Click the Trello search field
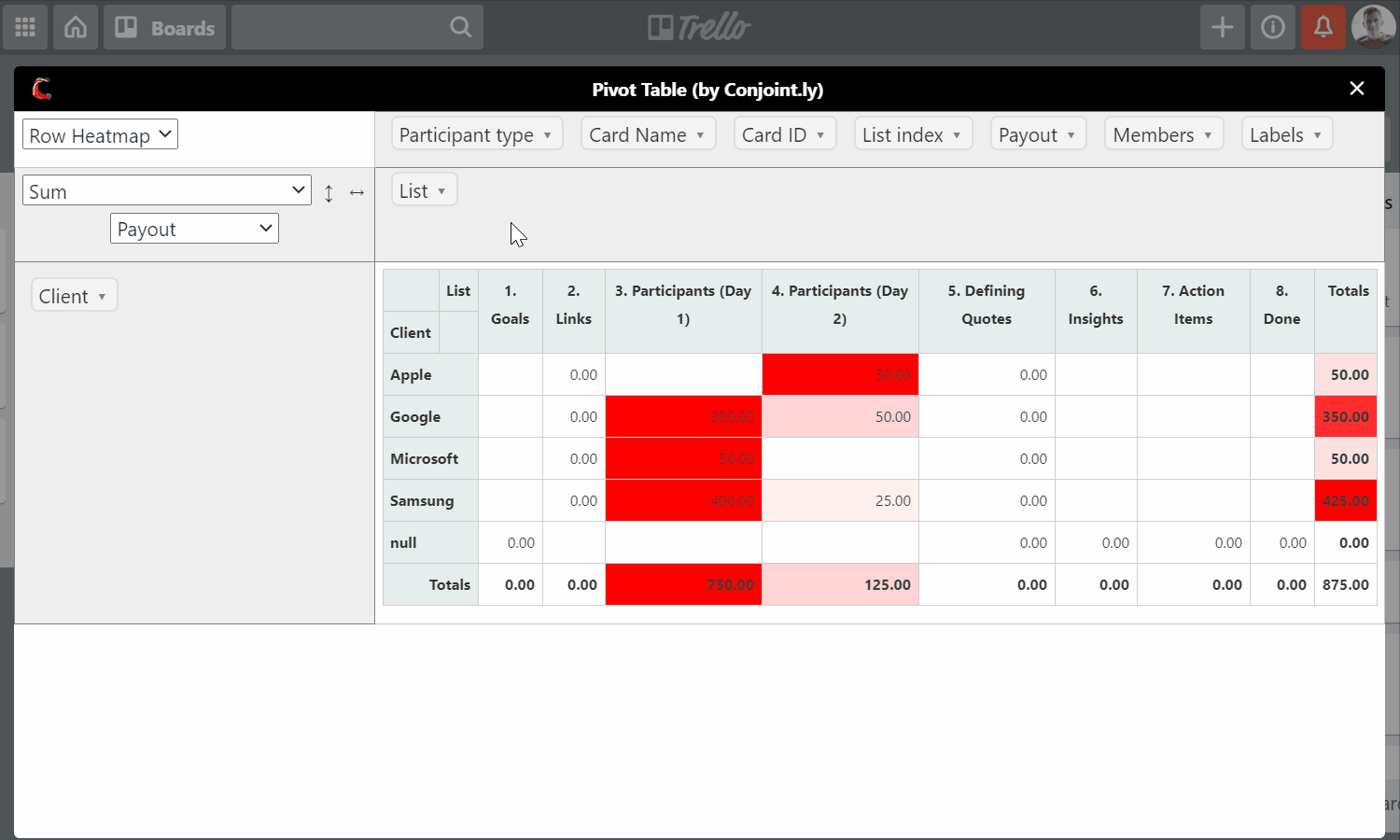 357,27
